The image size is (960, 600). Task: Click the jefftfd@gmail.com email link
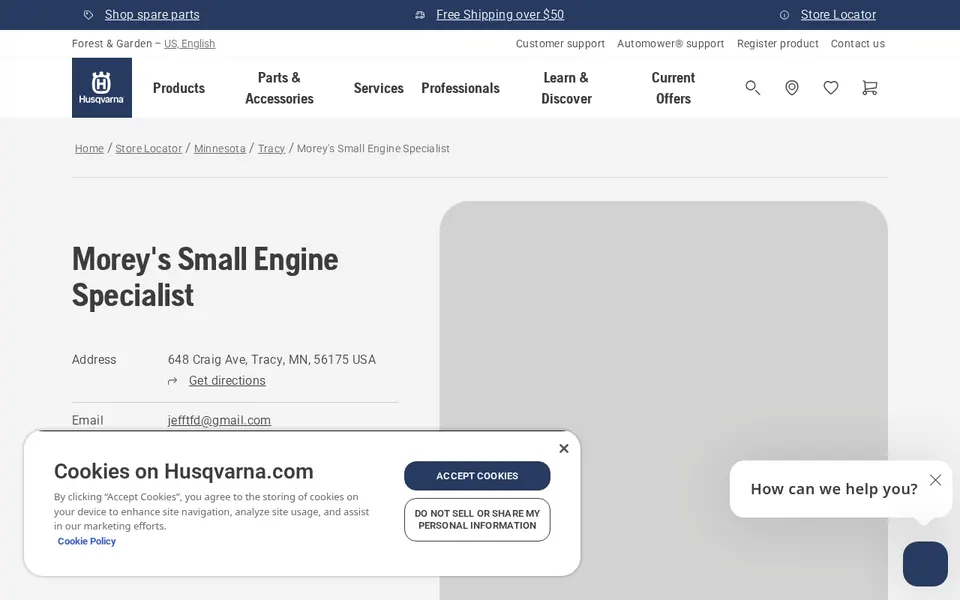pyautogui.click(x=219, y=421)
